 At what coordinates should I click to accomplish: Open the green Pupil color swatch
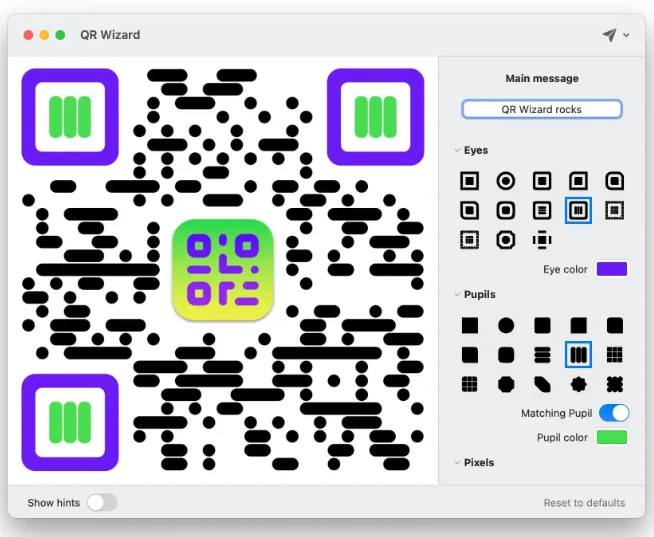click(611, 437)
